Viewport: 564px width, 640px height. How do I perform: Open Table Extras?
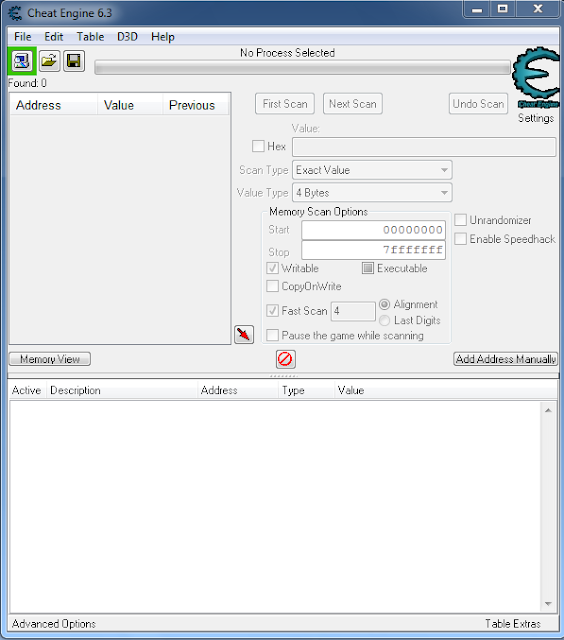tap(513, 624)
